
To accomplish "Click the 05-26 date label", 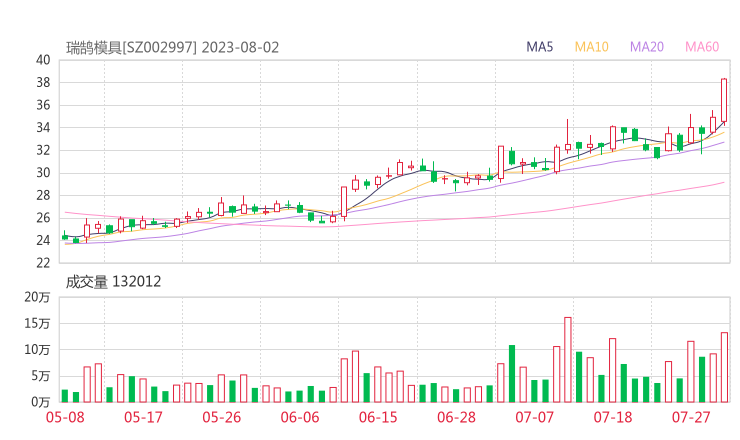I will coord(222,417).
